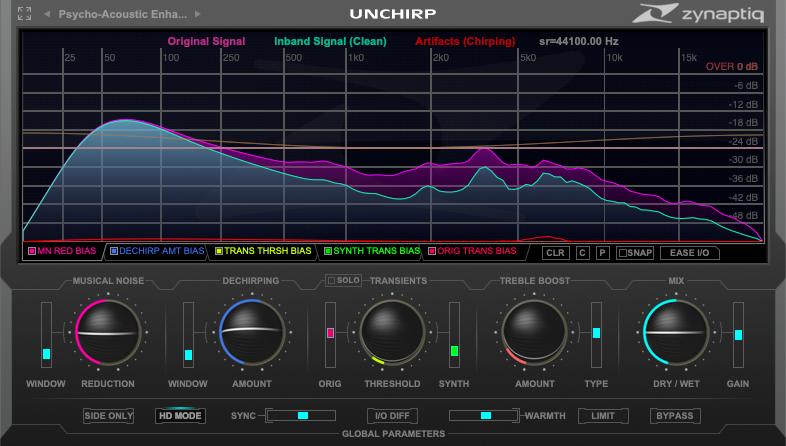Click the Artifacts (Chirping) legend label

pos(465,42)
